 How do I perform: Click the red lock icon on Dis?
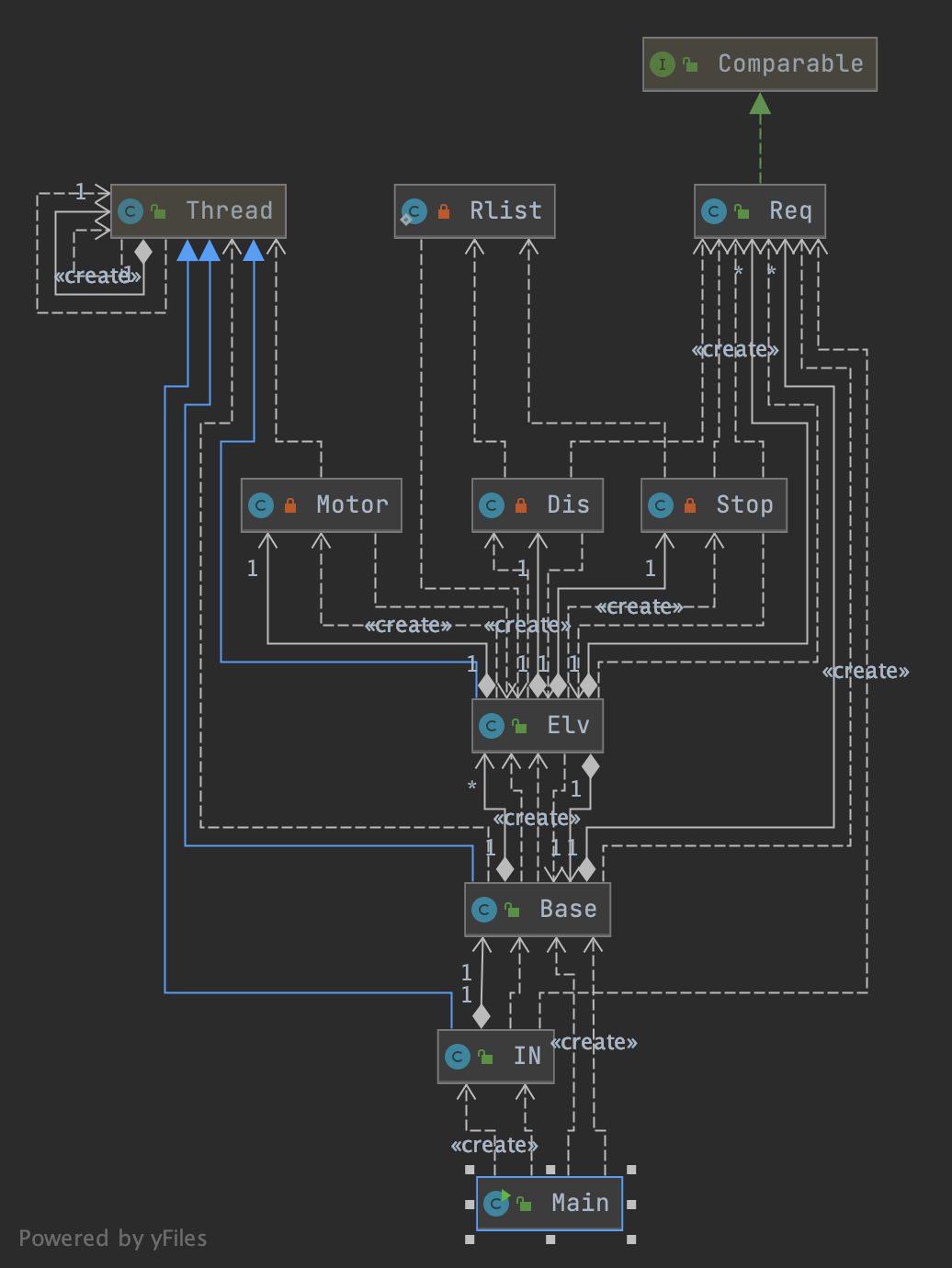coord(521,505)
